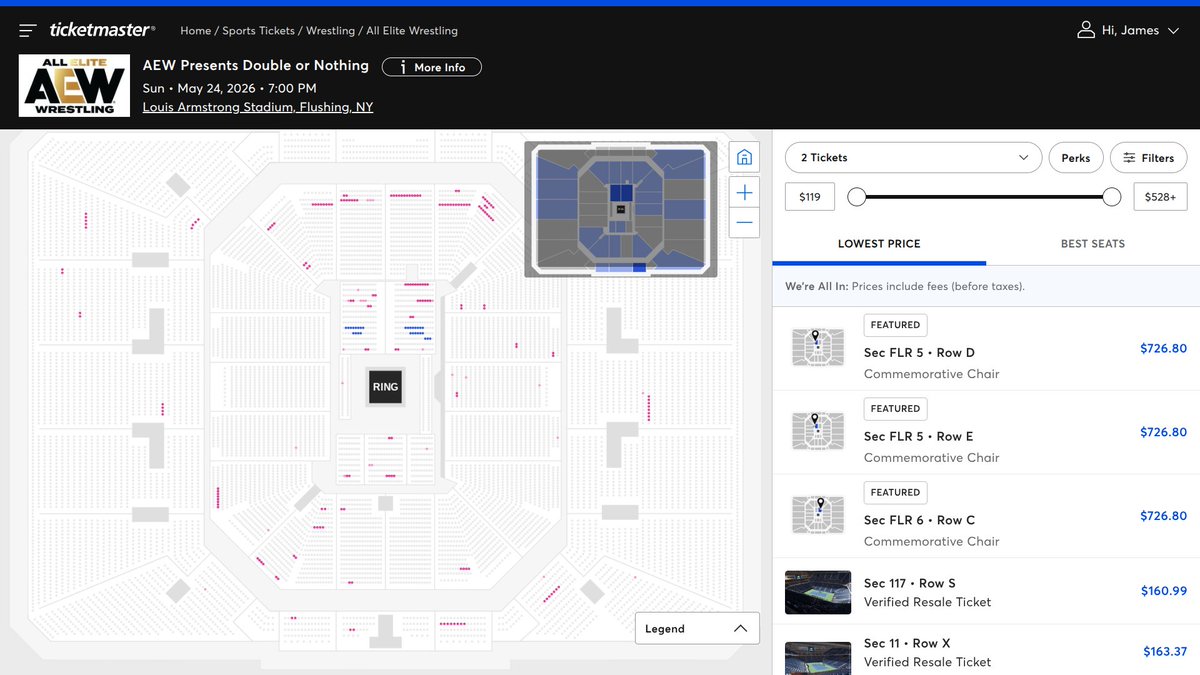Click the Filters sliders icon
This screenshot has width=1200, height=675.
click(1129, 158)
